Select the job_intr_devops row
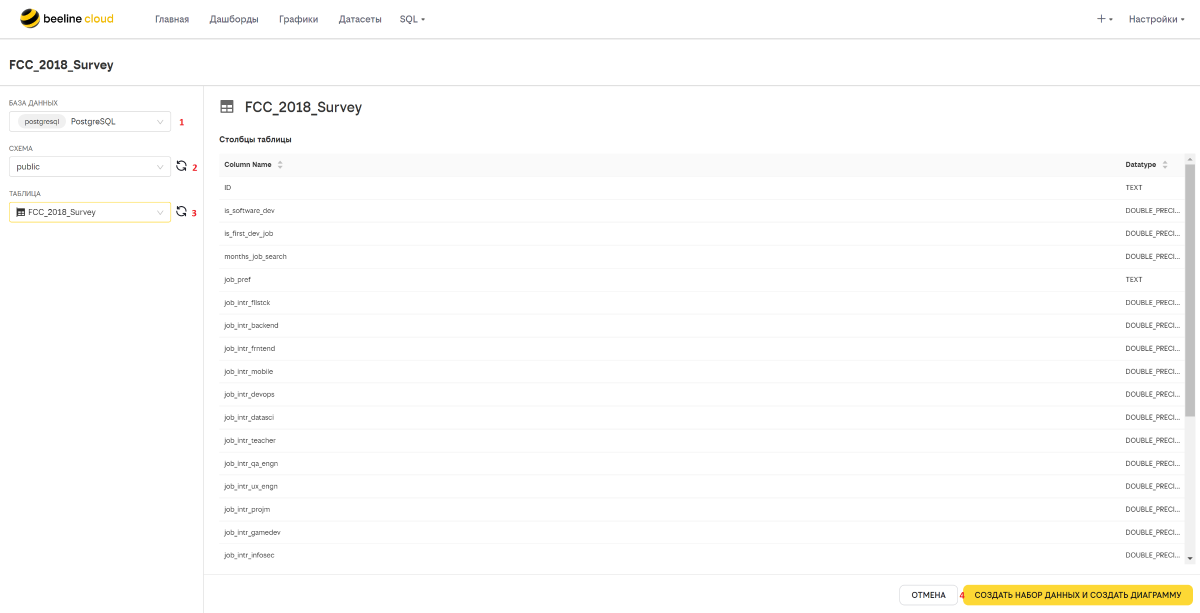Screen dimensions: 1200x613 (702, 394)
